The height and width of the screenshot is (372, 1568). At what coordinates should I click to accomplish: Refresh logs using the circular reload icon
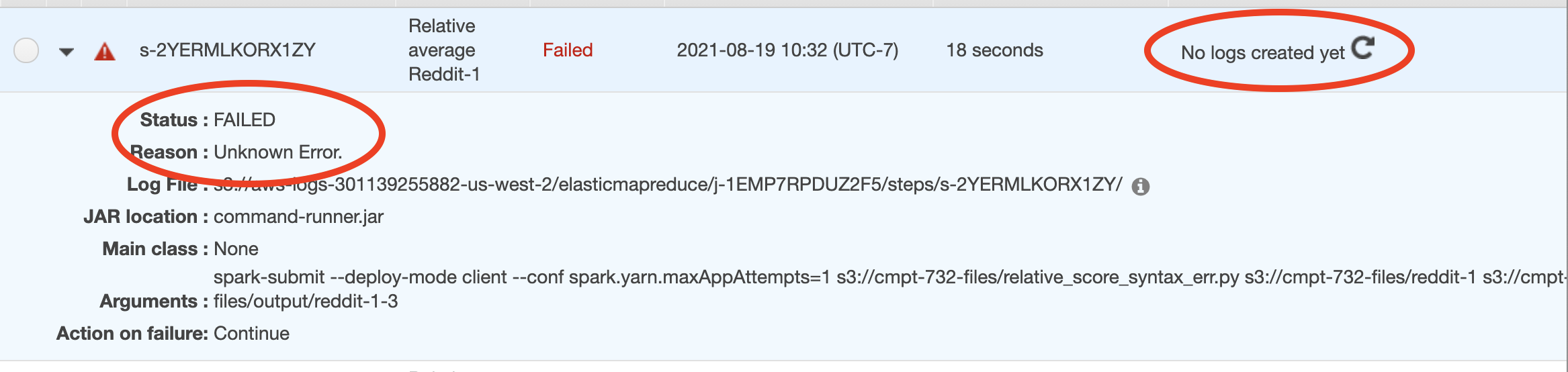pyautogui.click(x=1363, y=48)
